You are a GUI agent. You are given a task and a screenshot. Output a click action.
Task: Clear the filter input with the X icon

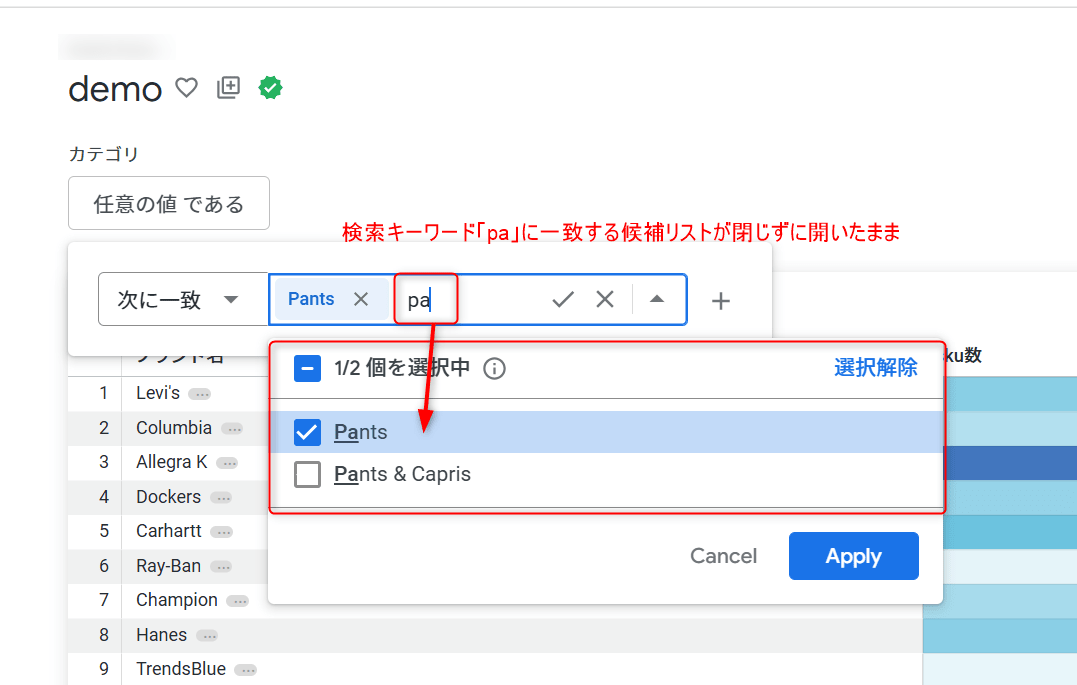coord(604,298)
